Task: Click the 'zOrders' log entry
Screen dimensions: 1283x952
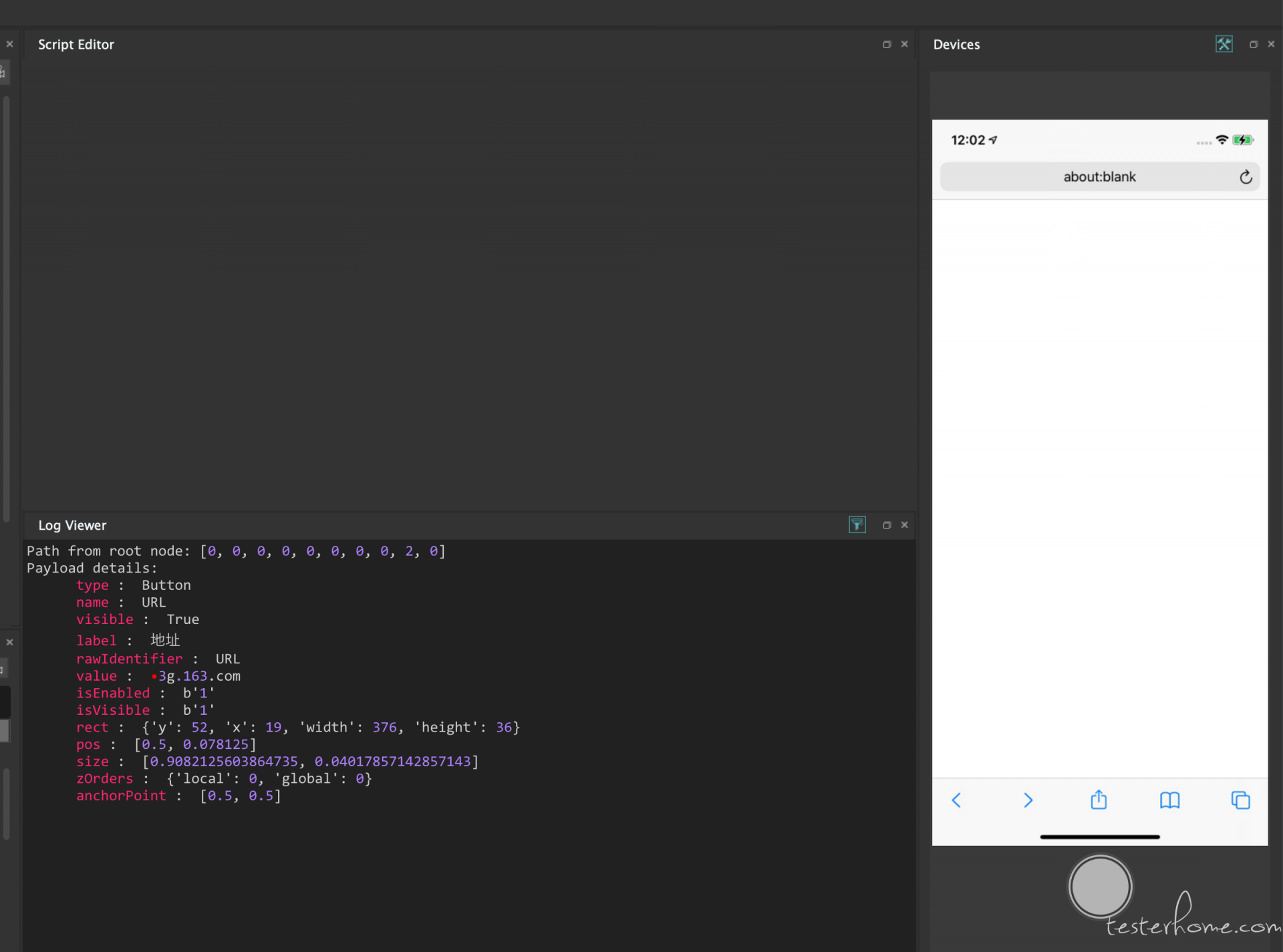Action: pyautogui.click(x=224, y=779)
